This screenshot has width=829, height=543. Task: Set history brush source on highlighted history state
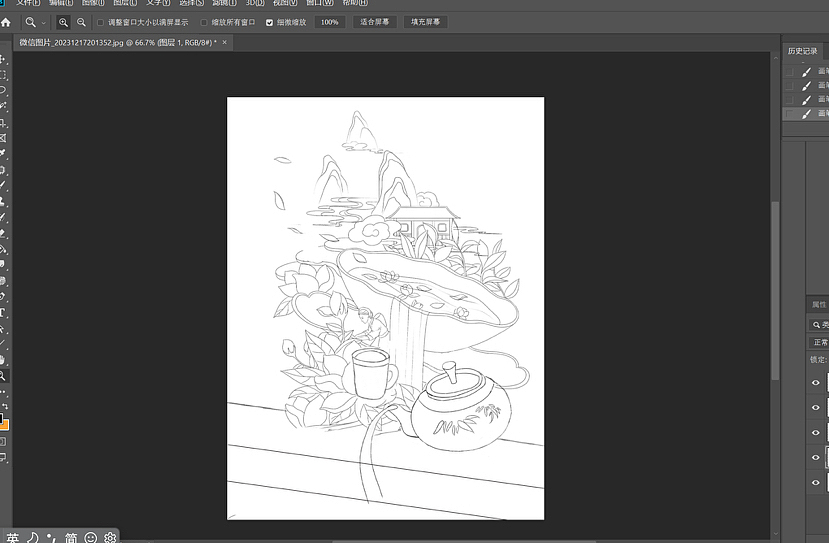pyautogui.click(x=790, y=114)
